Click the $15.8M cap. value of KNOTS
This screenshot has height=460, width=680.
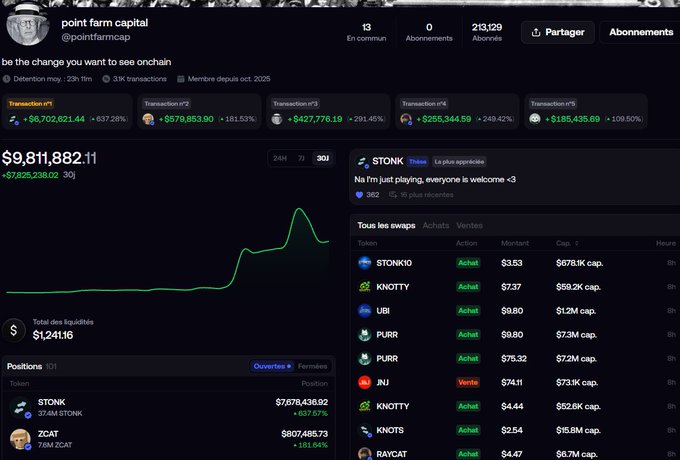pyautogui.click(x=578, y=430)
